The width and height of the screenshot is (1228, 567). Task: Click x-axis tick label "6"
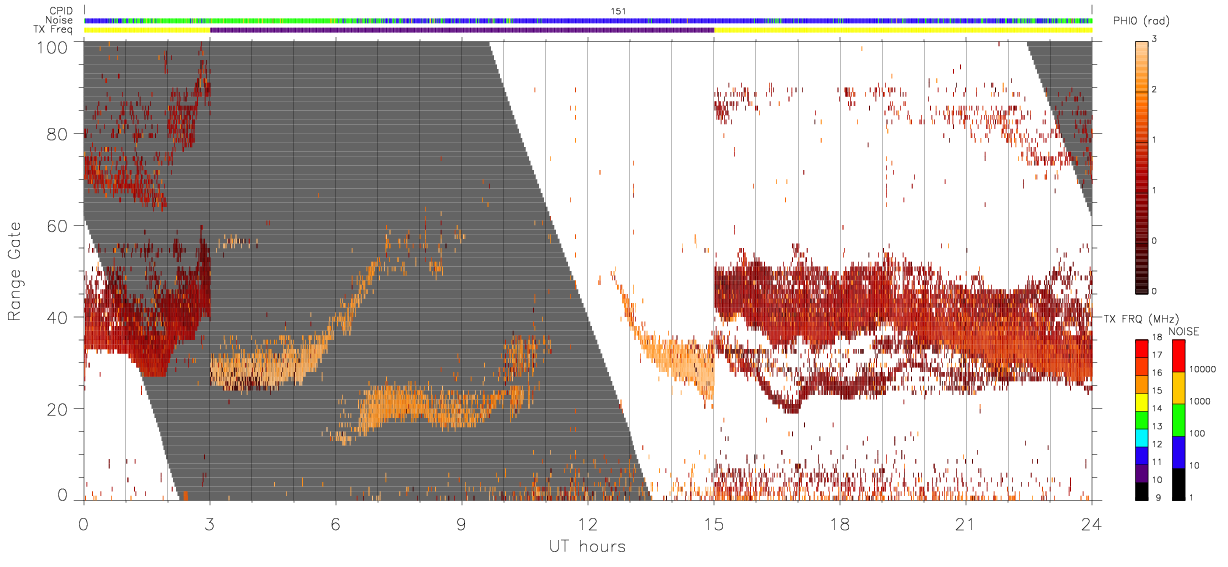coord(335,523)
